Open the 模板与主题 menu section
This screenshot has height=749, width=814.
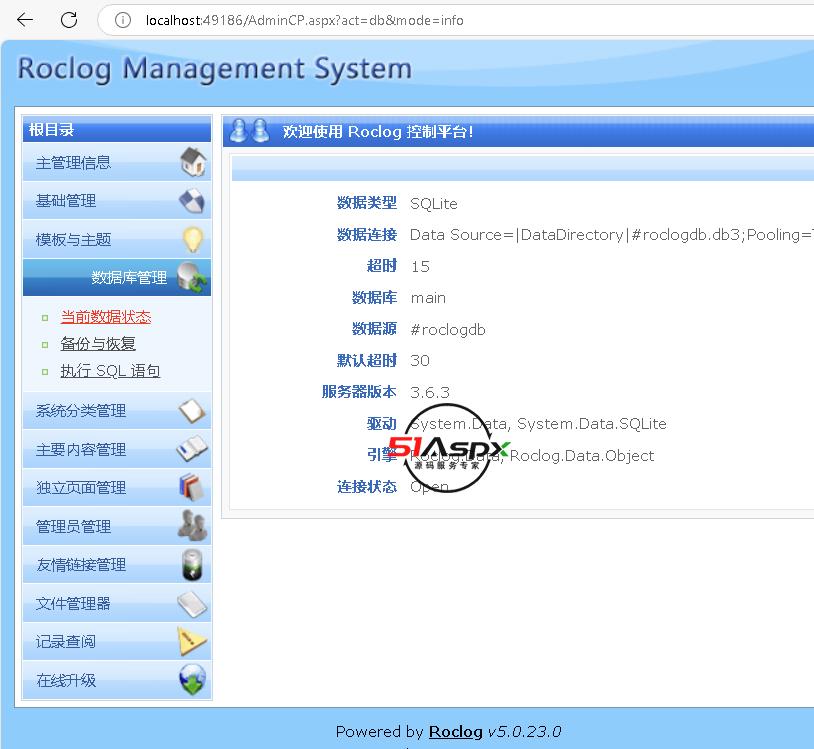point(117,239)
